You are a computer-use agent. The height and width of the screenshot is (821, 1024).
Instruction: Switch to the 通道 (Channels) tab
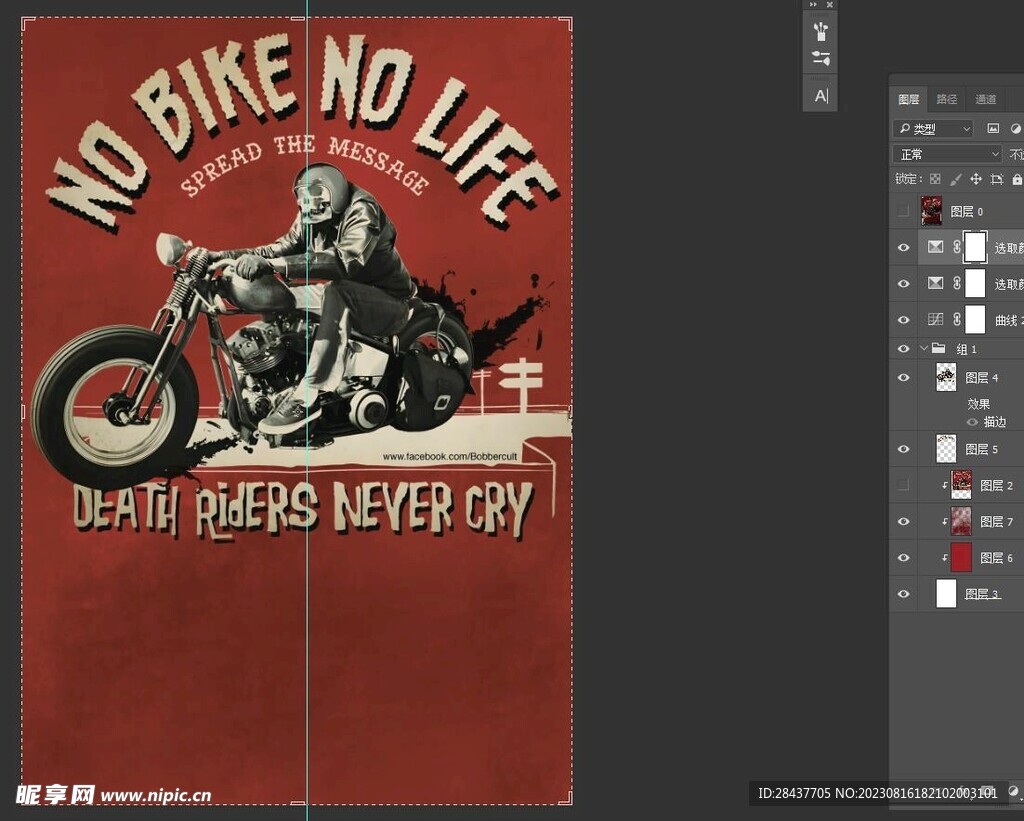(x=985, y=99)
